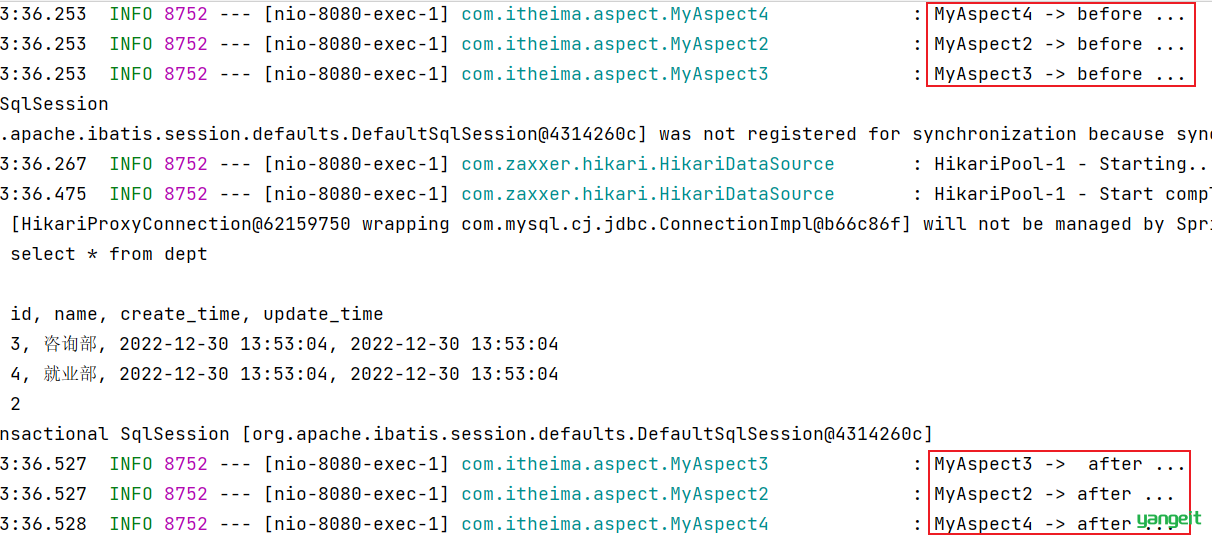This screenshot has width=1212, height=538.
Task: Click the 'MyAspect4 -> before ...' message
Action: point(1060,14)
